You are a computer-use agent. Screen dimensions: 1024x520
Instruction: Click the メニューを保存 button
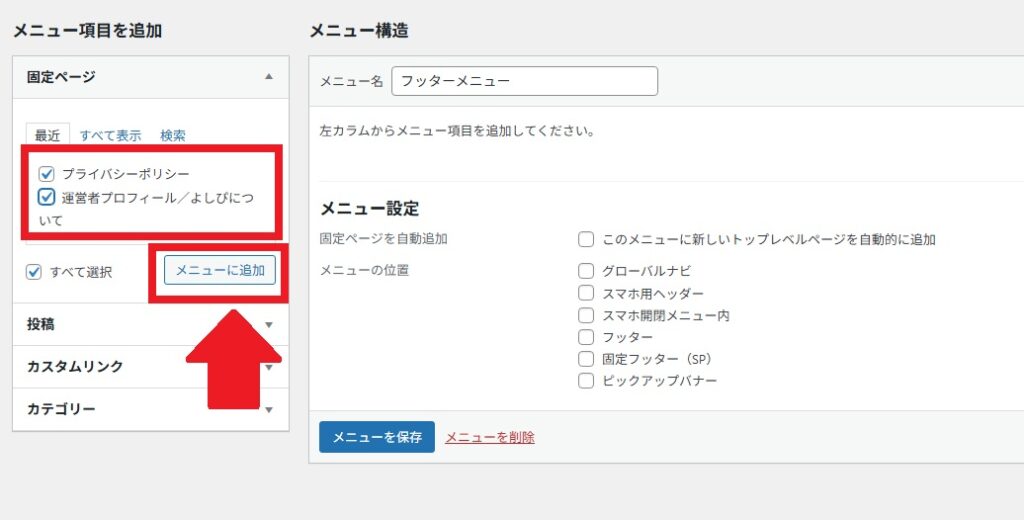coord(377,437)
